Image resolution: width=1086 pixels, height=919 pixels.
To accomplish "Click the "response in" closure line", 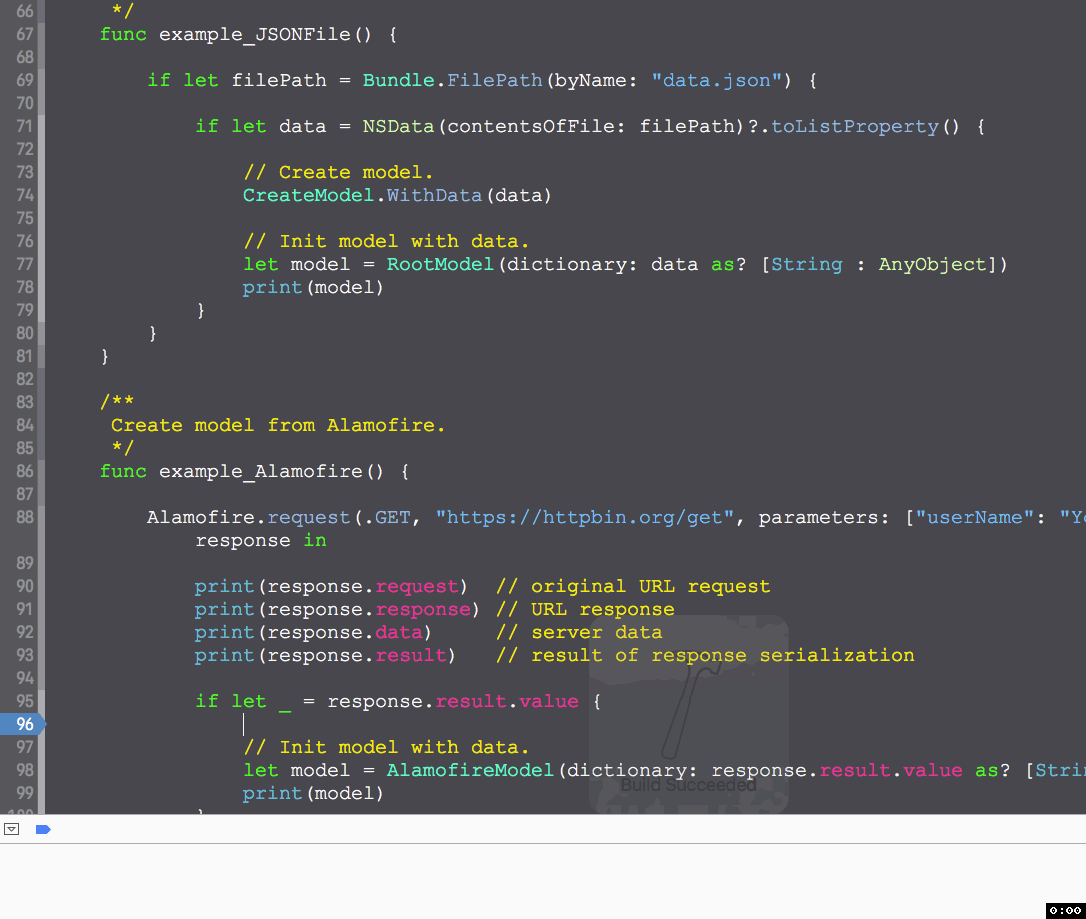I will (x=260, y=540).
